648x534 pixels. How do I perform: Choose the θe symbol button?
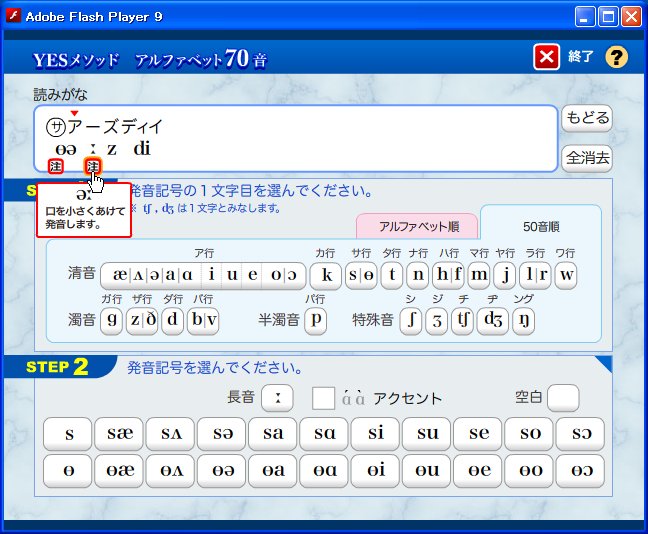coord(478,471)
